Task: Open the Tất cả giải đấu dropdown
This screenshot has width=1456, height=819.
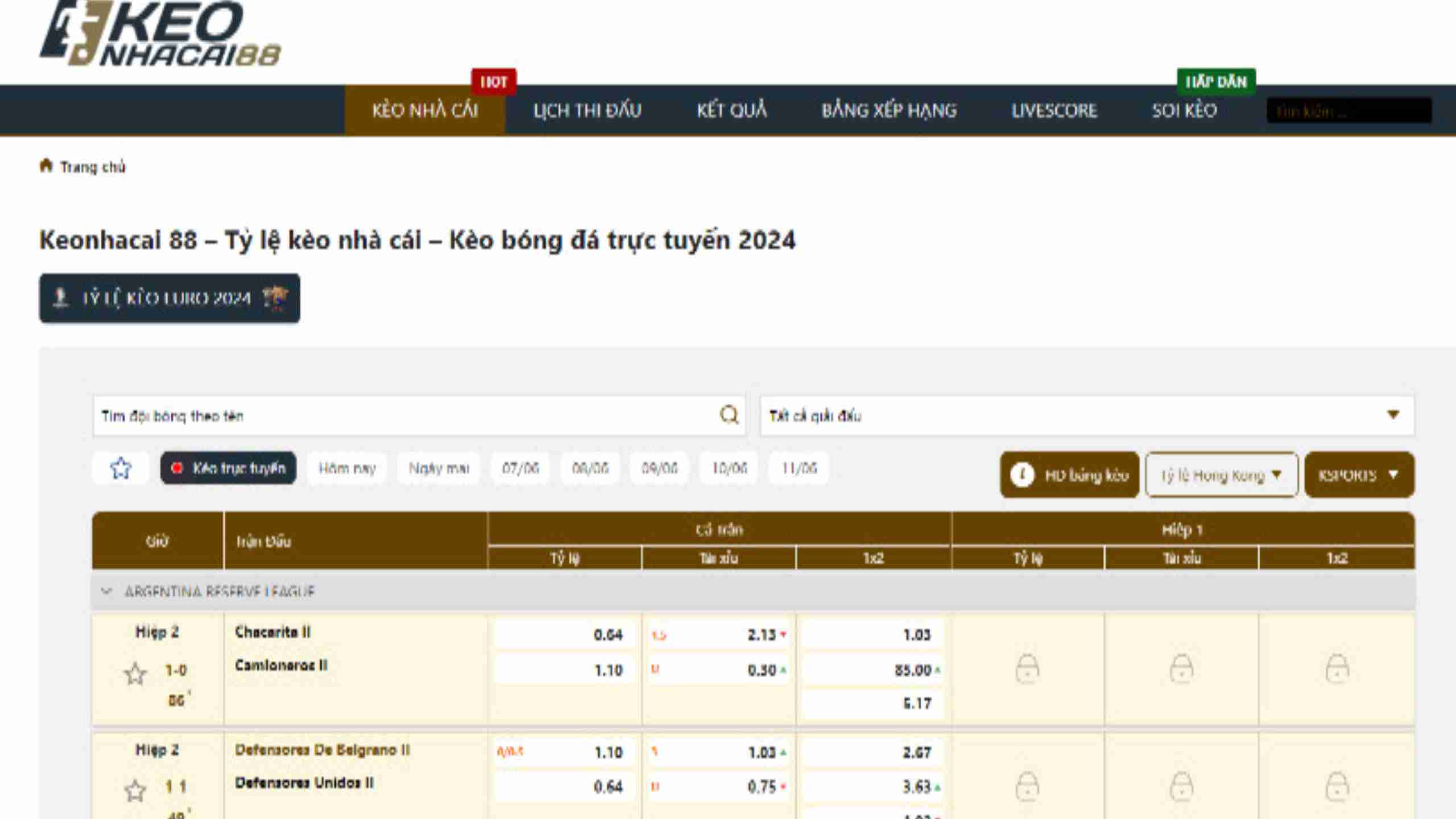Action: pyautogui.click(x=1087, y=415)
